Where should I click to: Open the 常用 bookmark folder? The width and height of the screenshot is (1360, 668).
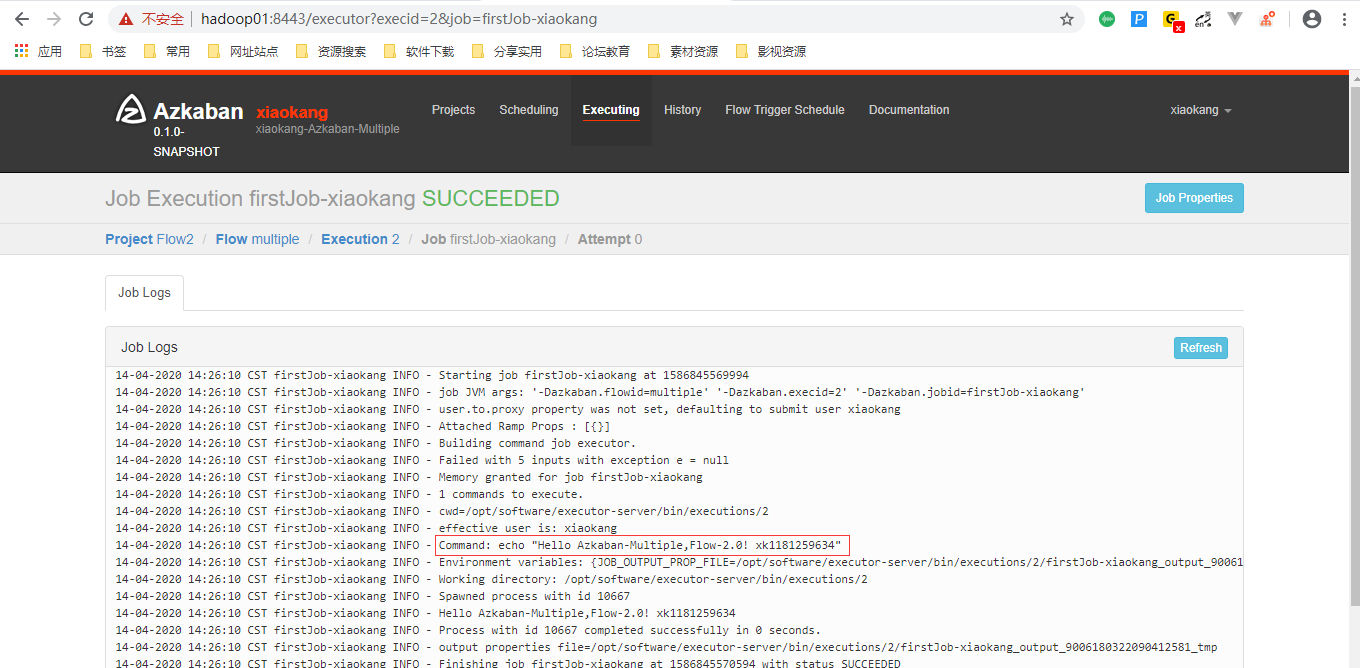coord(166,51)
